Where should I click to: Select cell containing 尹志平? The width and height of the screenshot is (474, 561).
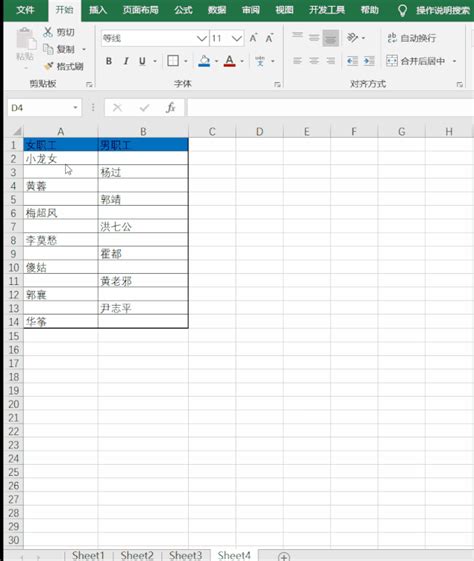(143, 308)
